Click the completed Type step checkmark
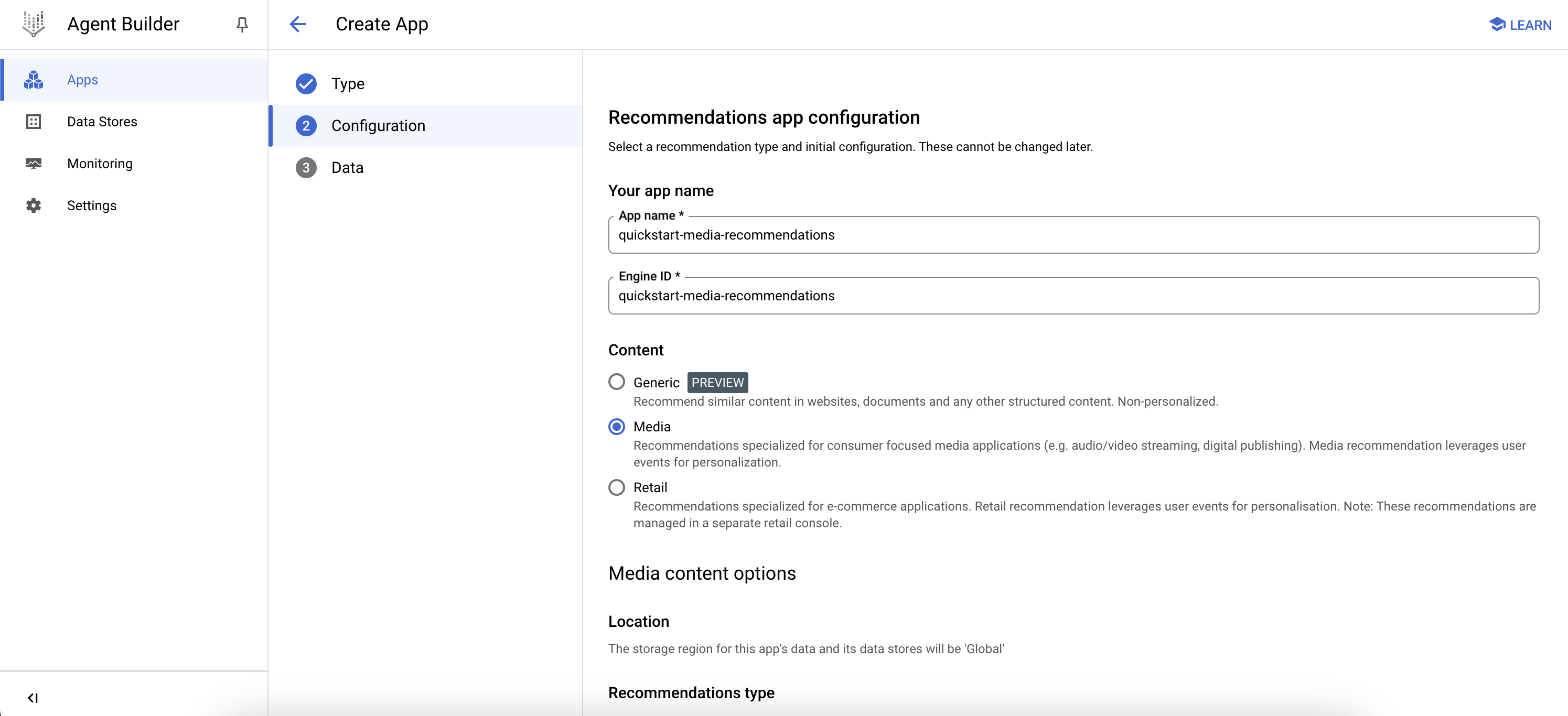Image resolution: width=1568 pixels, height=716 pixels. pos(306,84)
